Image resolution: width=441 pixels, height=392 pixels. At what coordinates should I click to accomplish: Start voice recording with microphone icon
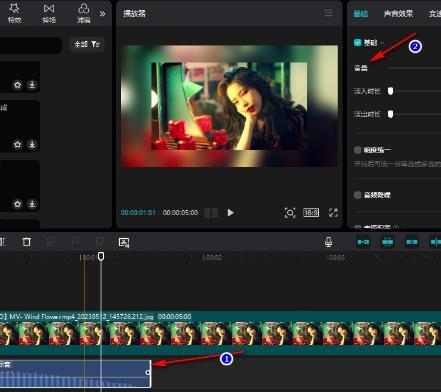pyautogui.click(x=328, y=242)
